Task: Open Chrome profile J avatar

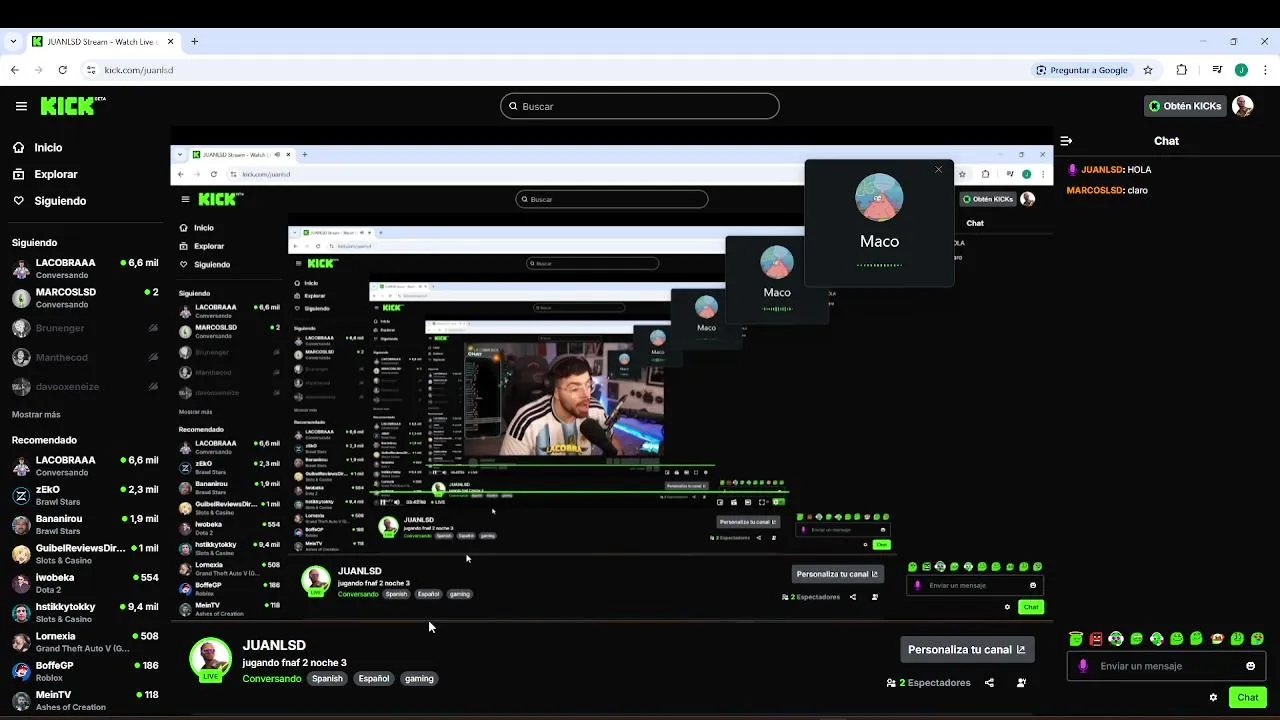Action: (x=1241, y=70)
